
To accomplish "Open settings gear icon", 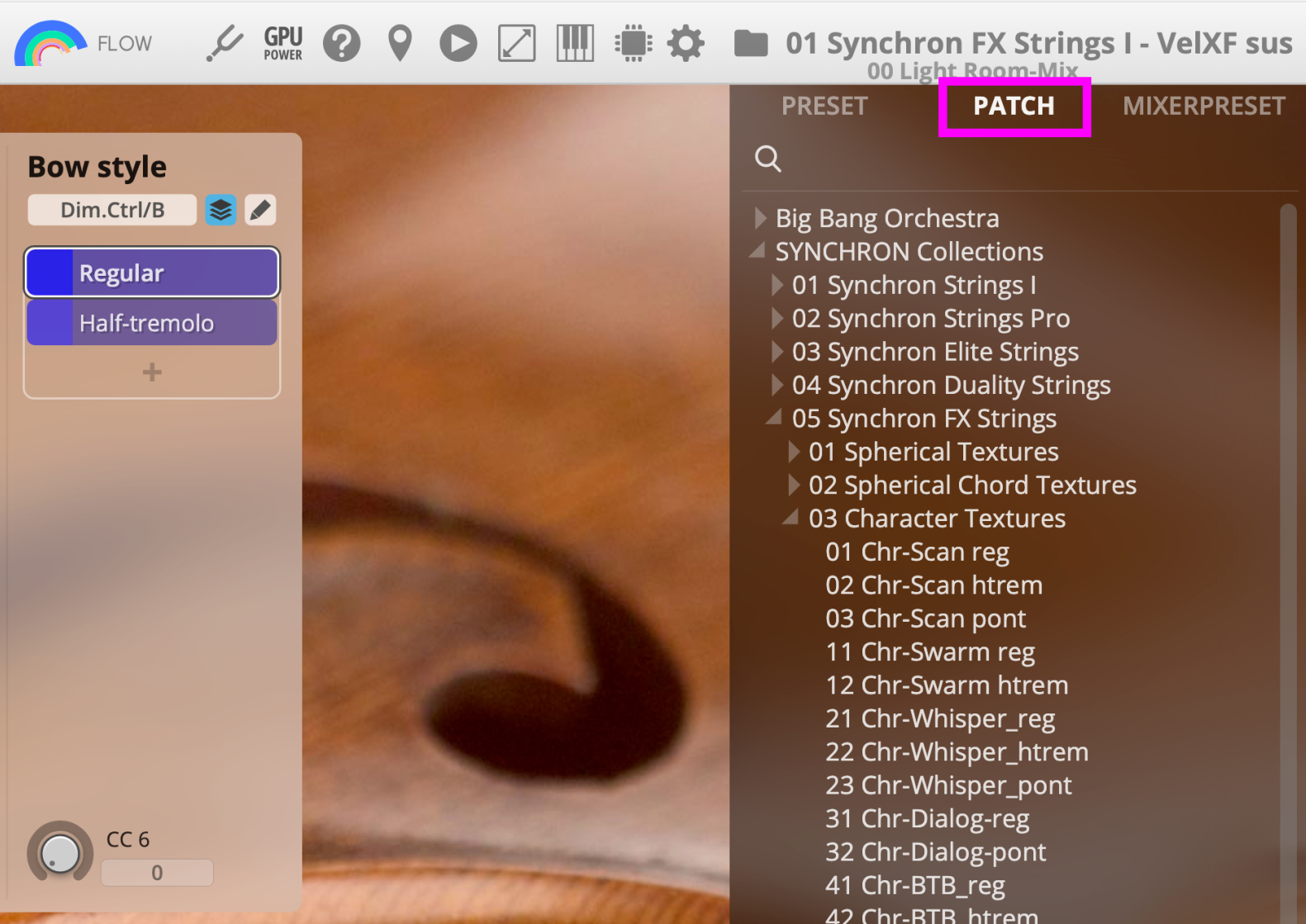I will coord(686,43).
